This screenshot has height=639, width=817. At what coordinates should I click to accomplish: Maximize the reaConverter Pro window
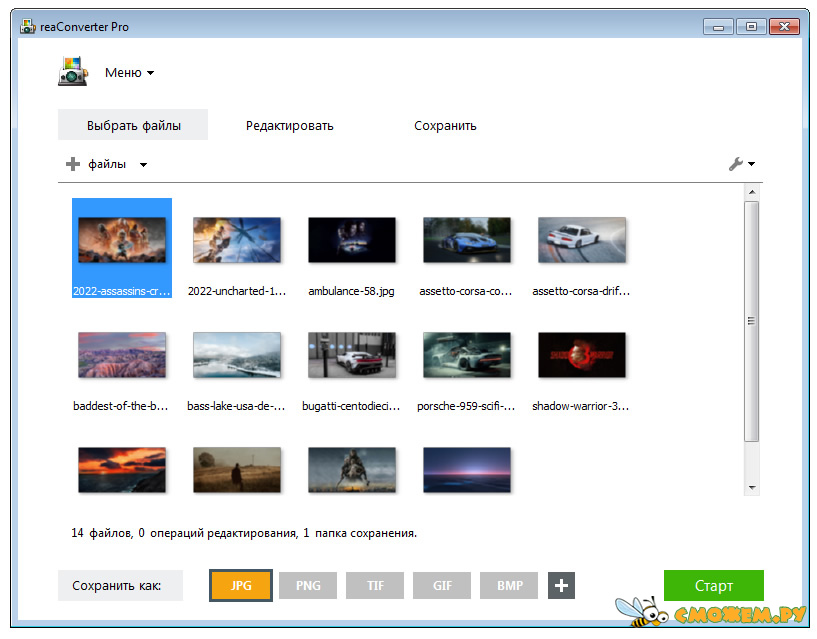(751, 27)
